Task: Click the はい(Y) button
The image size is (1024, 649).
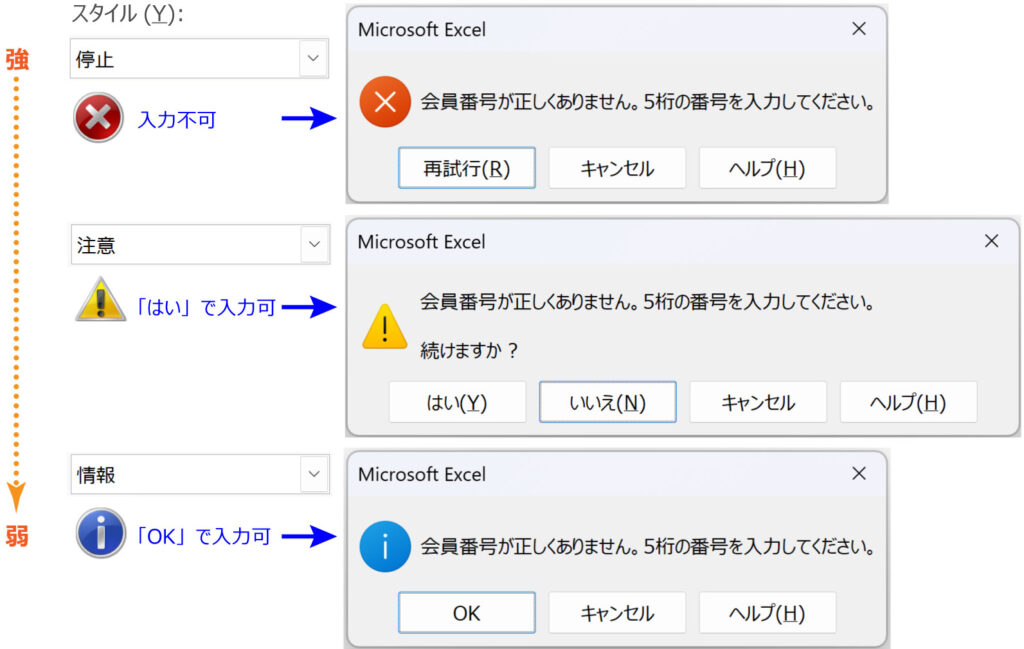Action: pyautogui.click(x=457, y=402)
